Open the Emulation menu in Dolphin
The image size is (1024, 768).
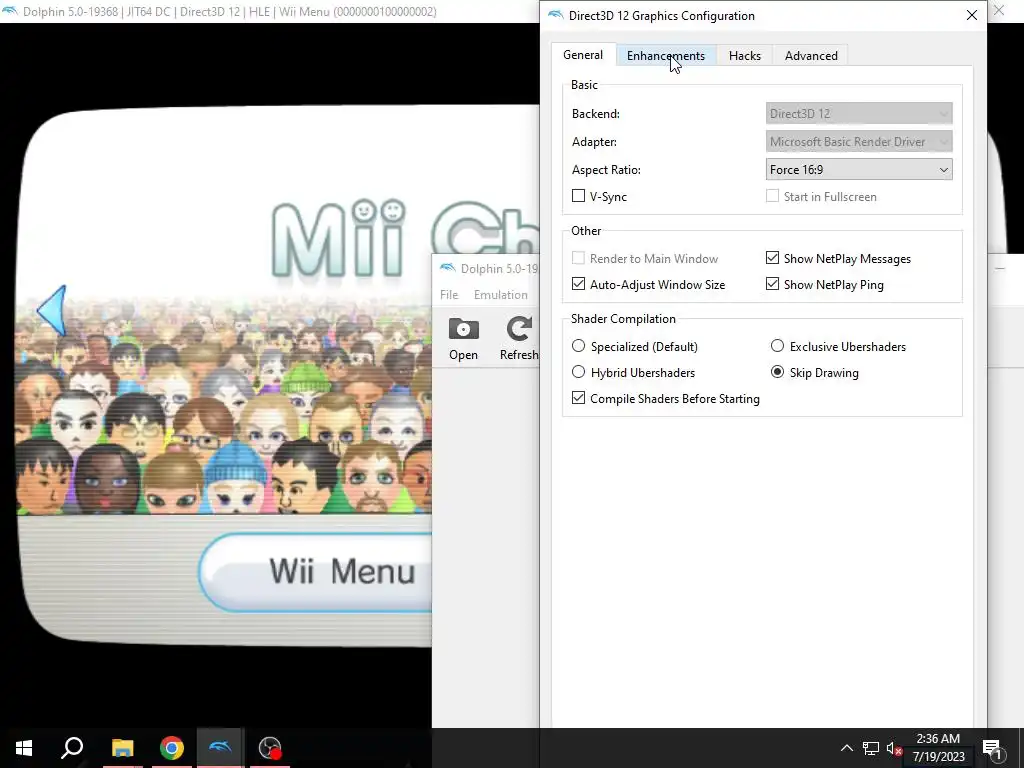pos(500,295)
